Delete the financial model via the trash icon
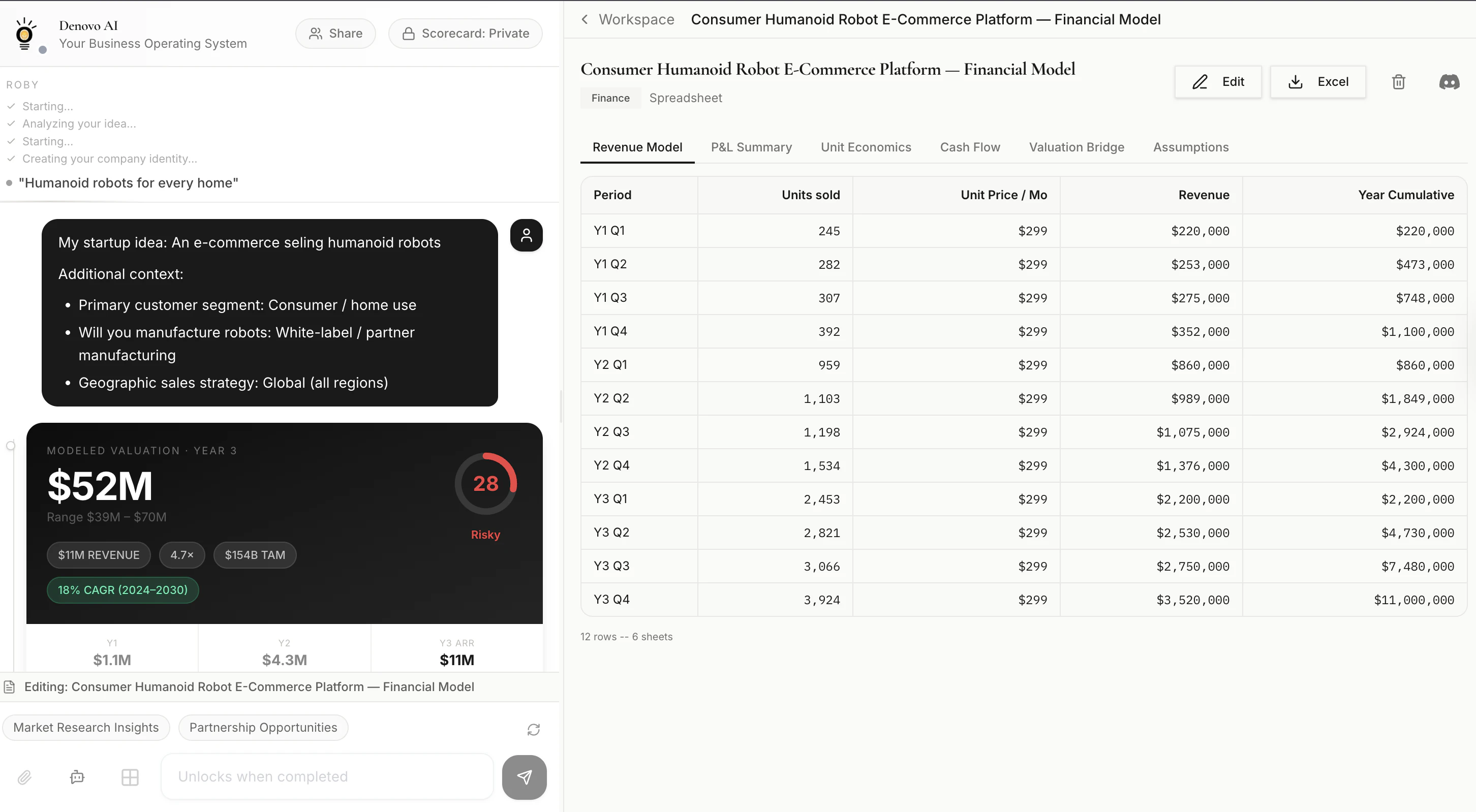Image resolution: width=1476 pixels, height=812 pixels. tap(1398, 82)
